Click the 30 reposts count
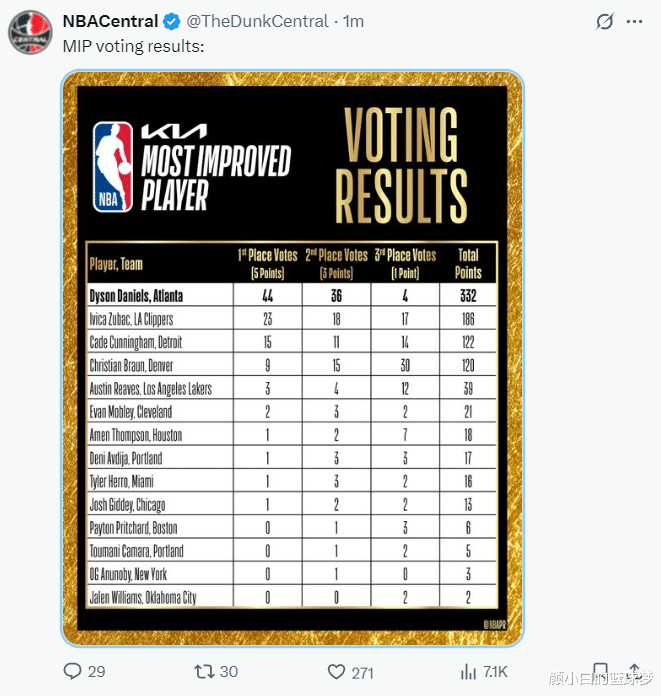Screen dimensions: 661x696 point(228,671)
